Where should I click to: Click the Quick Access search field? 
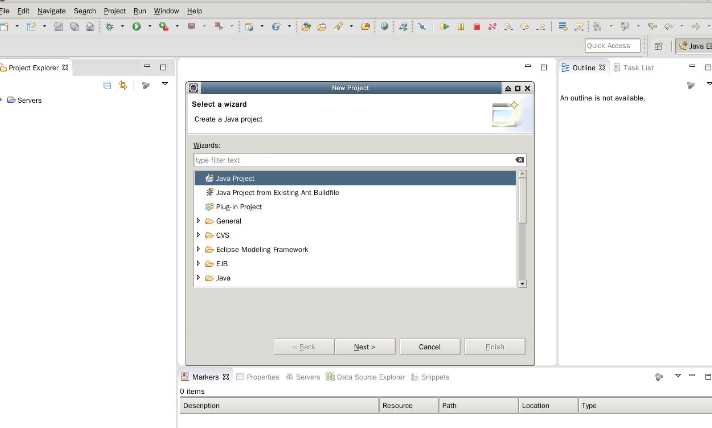click(613, 45)
